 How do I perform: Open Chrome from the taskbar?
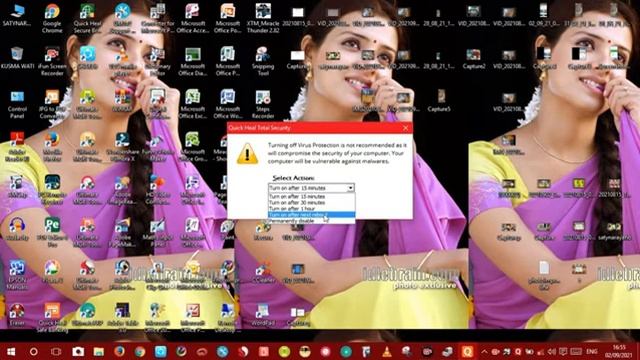(x=140, y=351)
